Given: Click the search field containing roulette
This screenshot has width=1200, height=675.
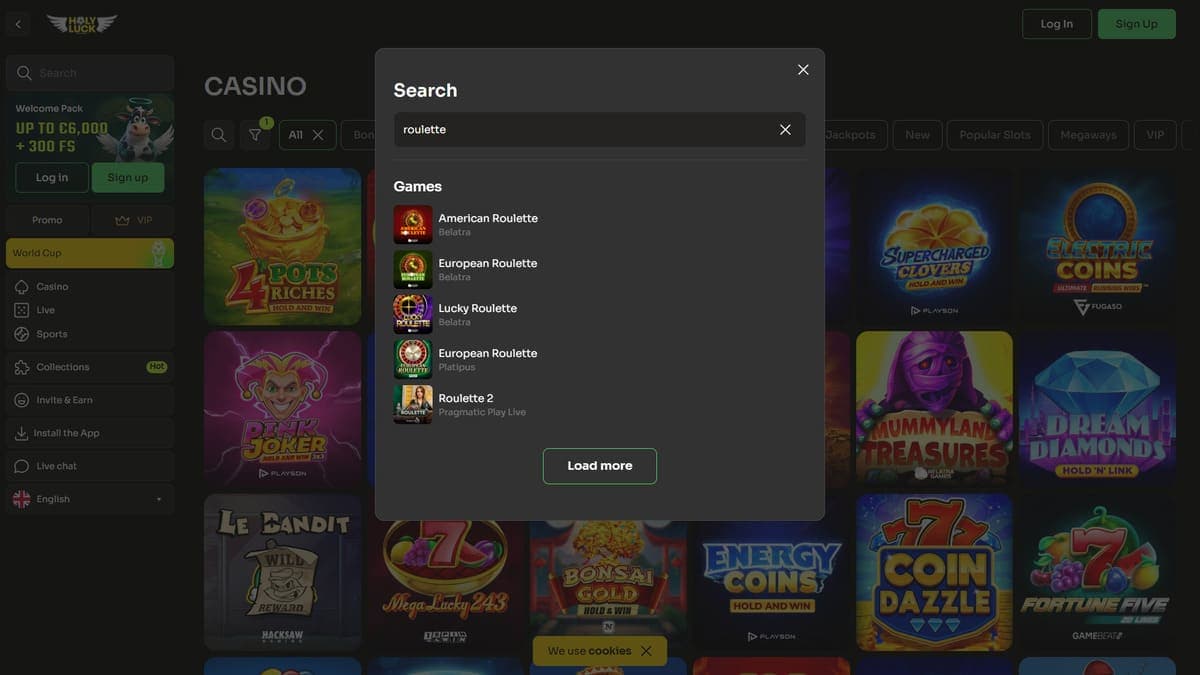Looking at the screenshot, I should coord(585,130).
